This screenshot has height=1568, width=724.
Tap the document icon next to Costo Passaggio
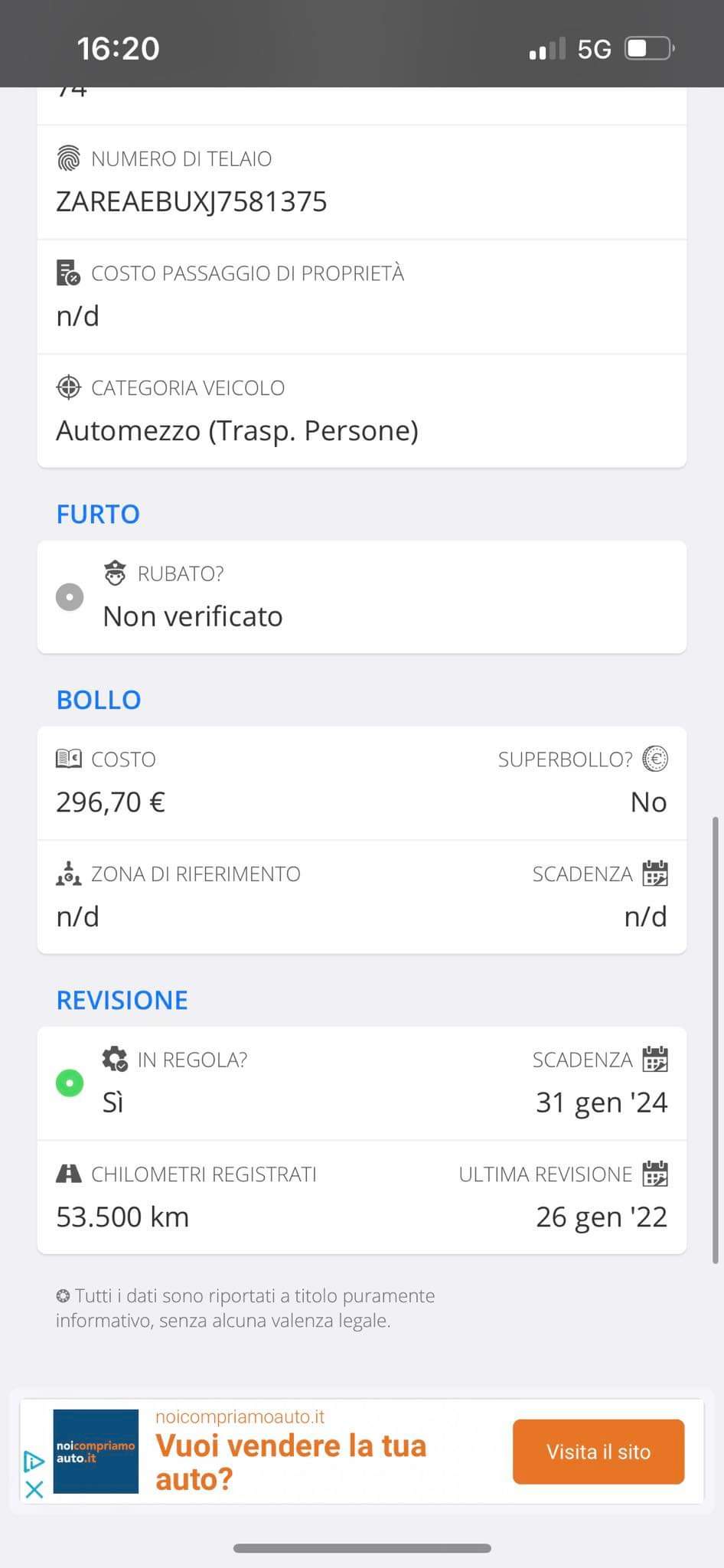point(69,273)
